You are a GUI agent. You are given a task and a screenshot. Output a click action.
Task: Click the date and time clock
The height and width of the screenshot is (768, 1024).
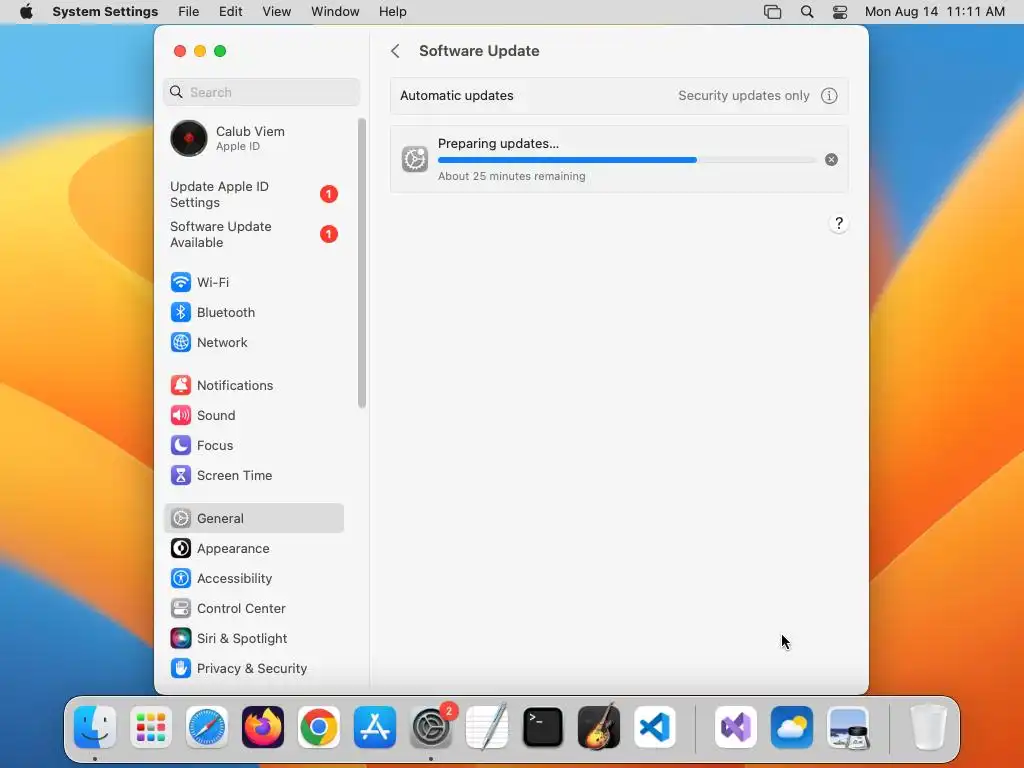click(935, 12)
